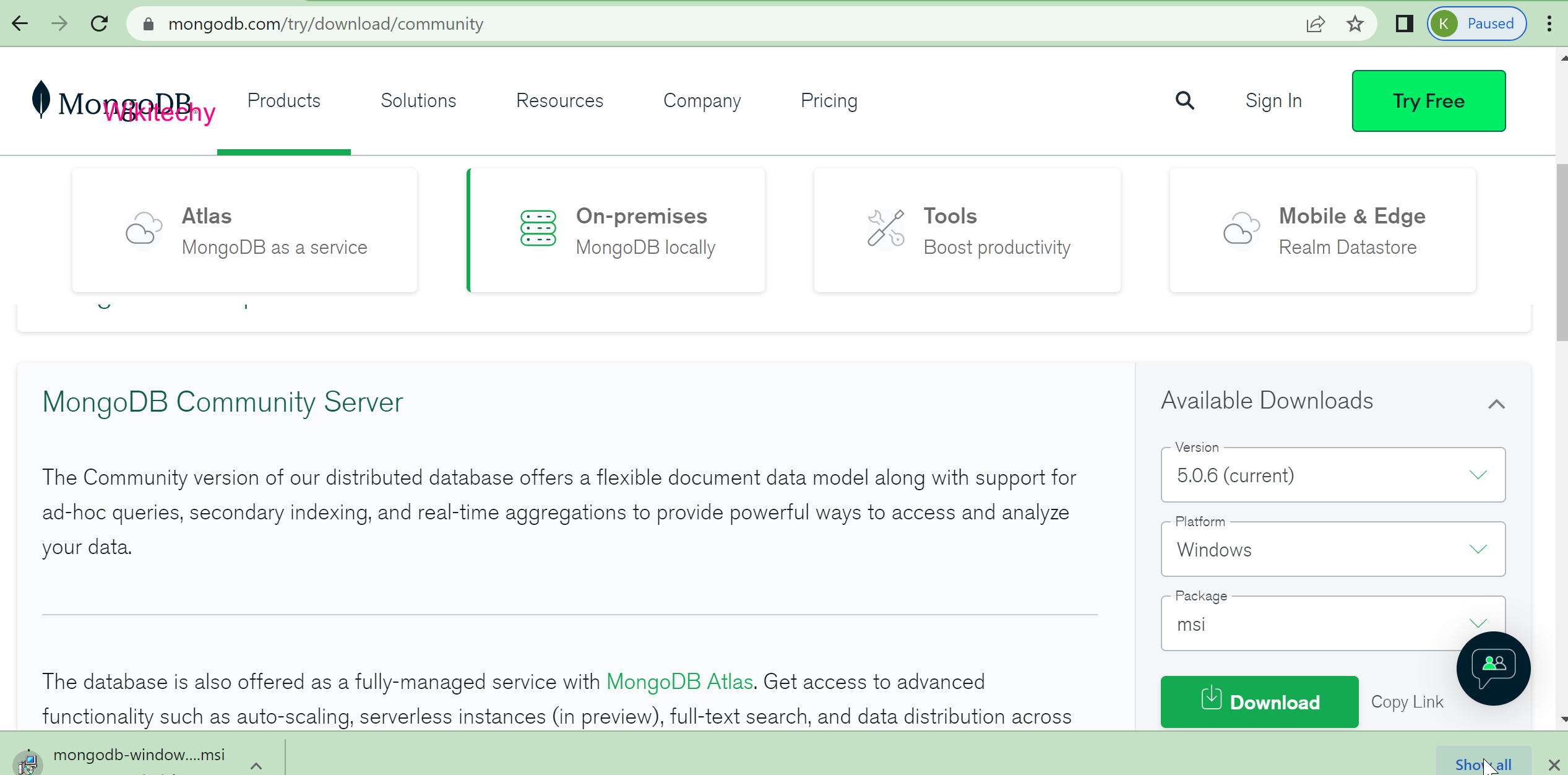
Task: Reload the page with refresh icon
Action: (x=99, y=24)
